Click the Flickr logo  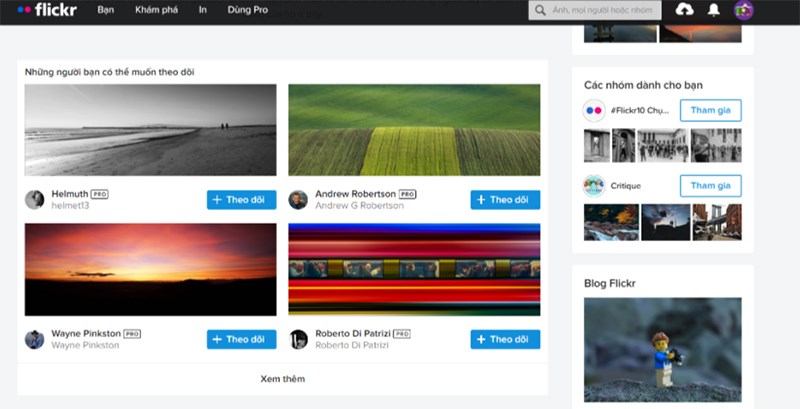tap(47, 10)
